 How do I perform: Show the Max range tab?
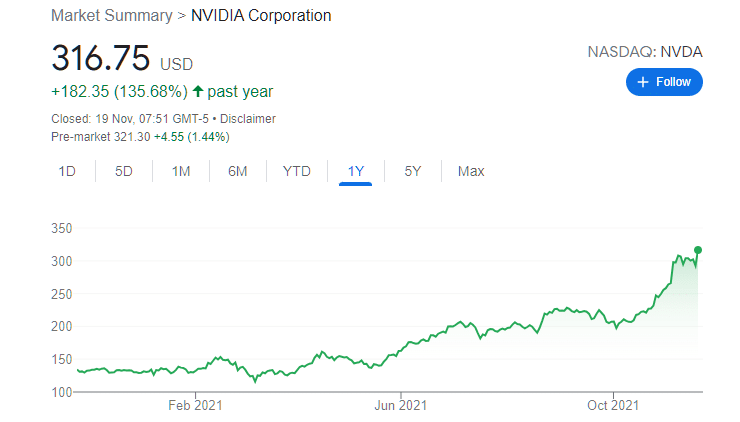471,171
